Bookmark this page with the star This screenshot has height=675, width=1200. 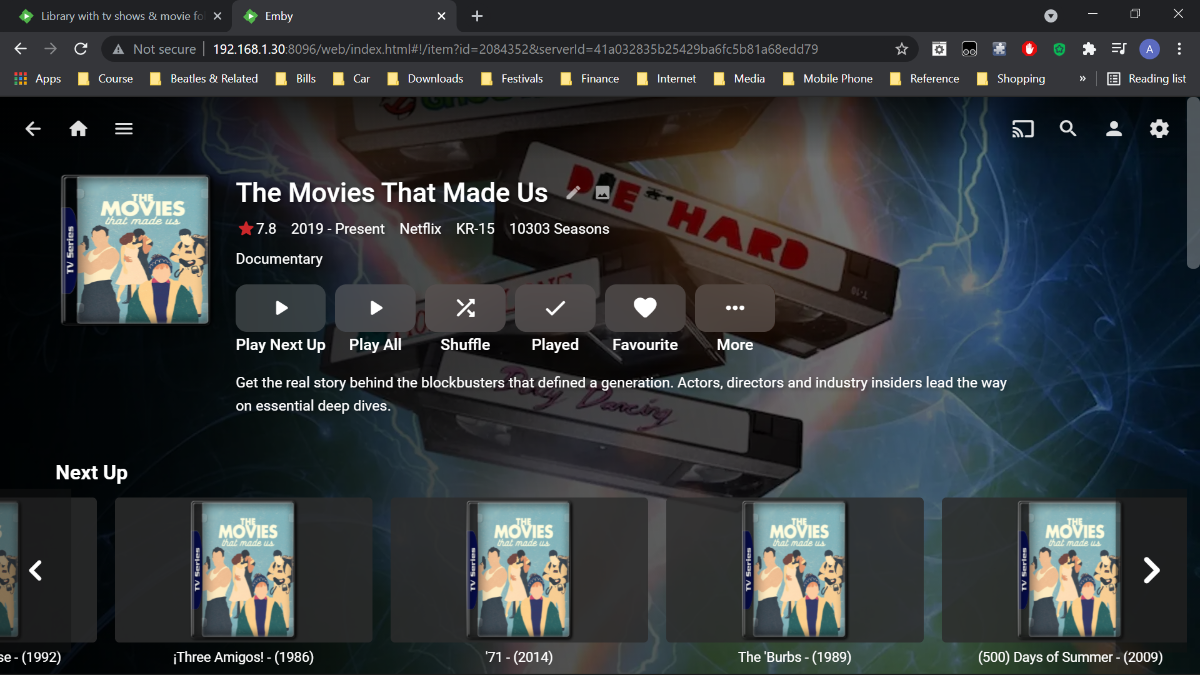pos(901,48)
